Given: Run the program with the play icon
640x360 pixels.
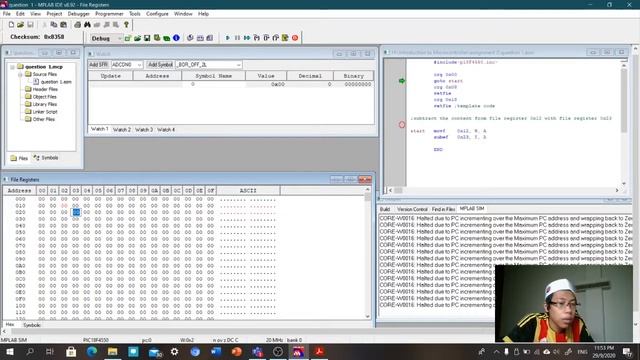Looking at the screenshot, I should tap(228, 38).
